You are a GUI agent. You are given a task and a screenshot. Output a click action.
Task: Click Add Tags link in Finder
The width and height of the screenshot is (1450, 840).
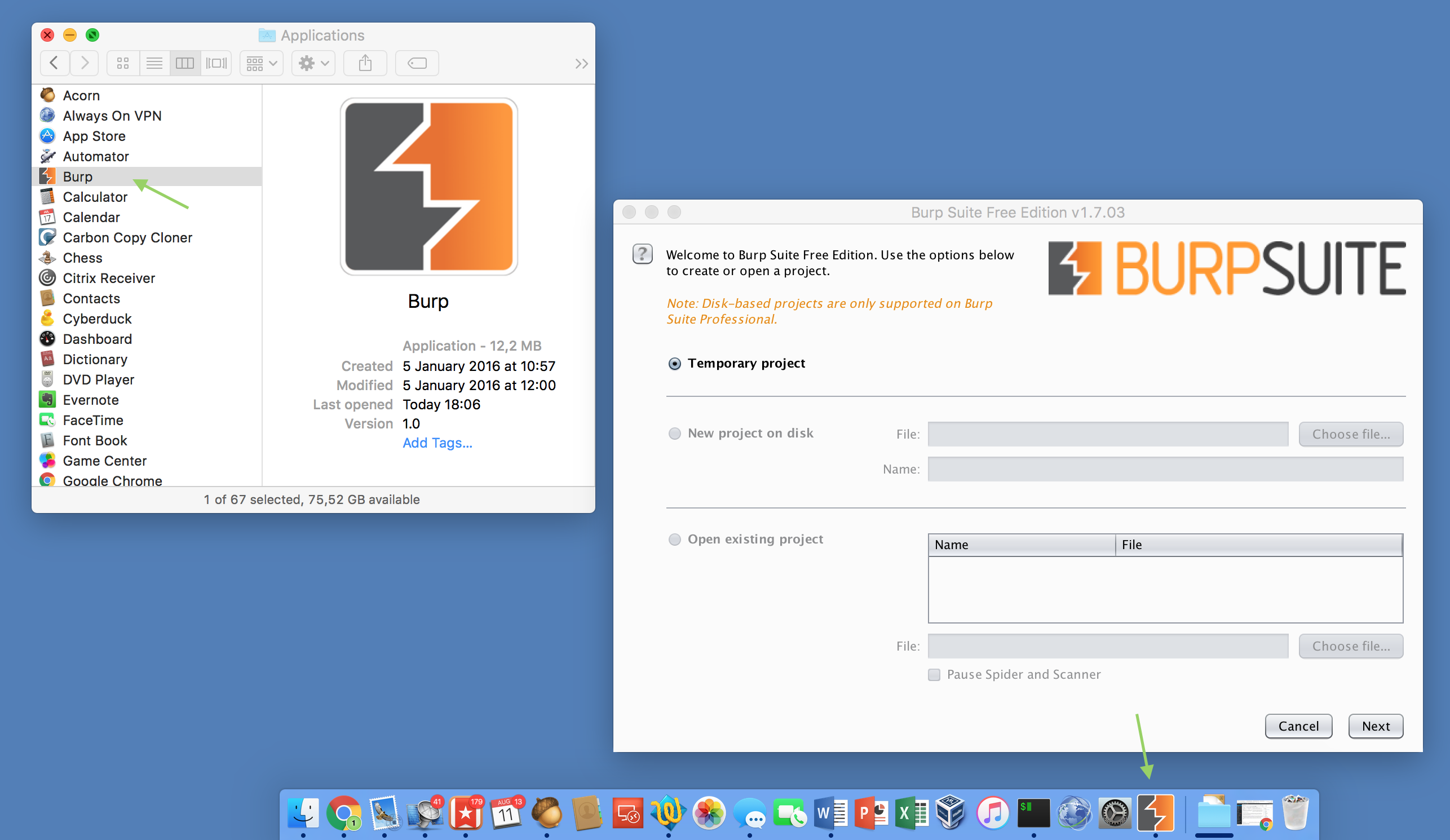pos(437,443)
